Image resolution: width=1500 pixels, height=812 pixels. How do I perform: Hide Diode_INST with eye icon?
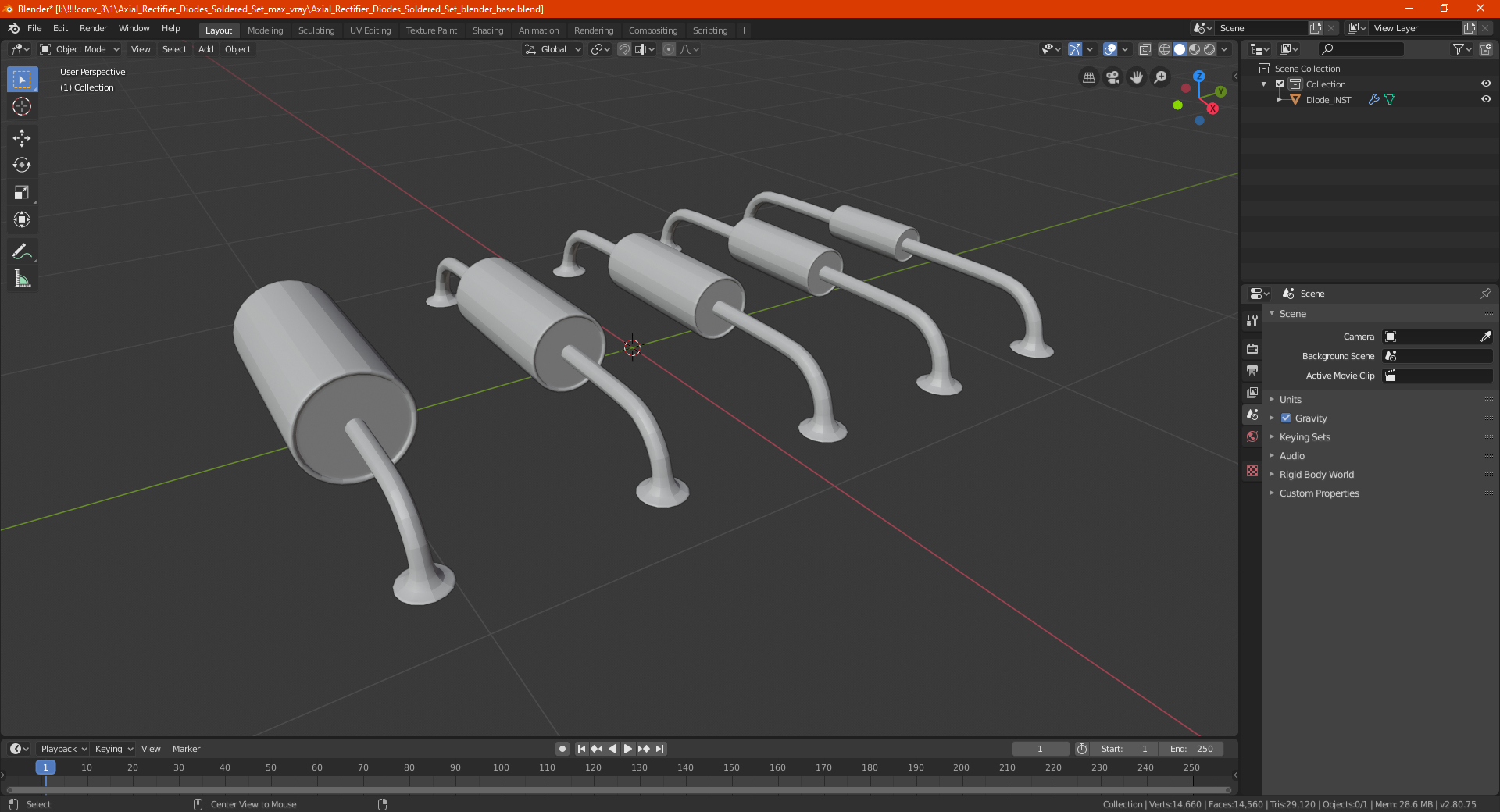1486,100
